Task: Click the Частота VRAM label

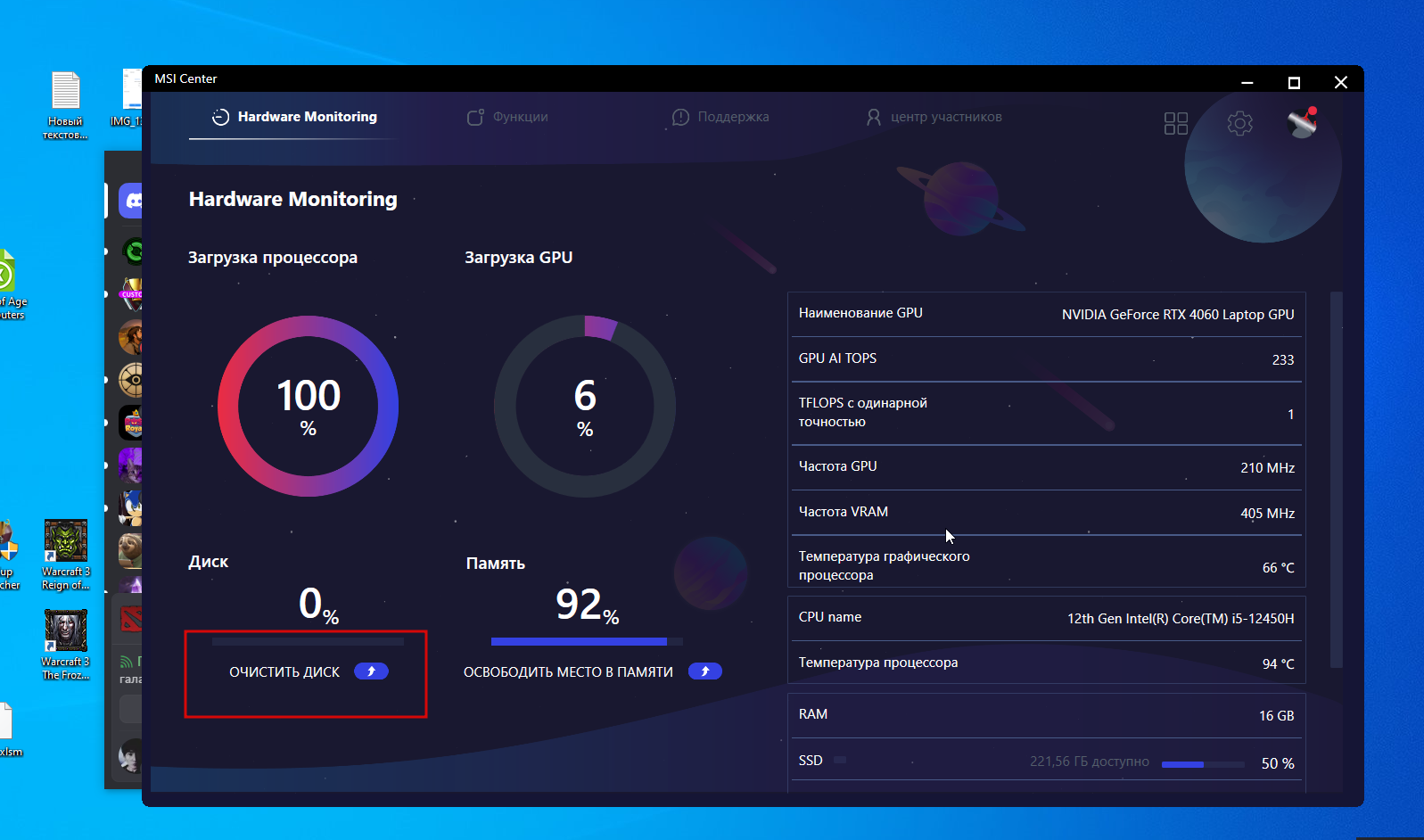Action: click(x=844, y=512)
